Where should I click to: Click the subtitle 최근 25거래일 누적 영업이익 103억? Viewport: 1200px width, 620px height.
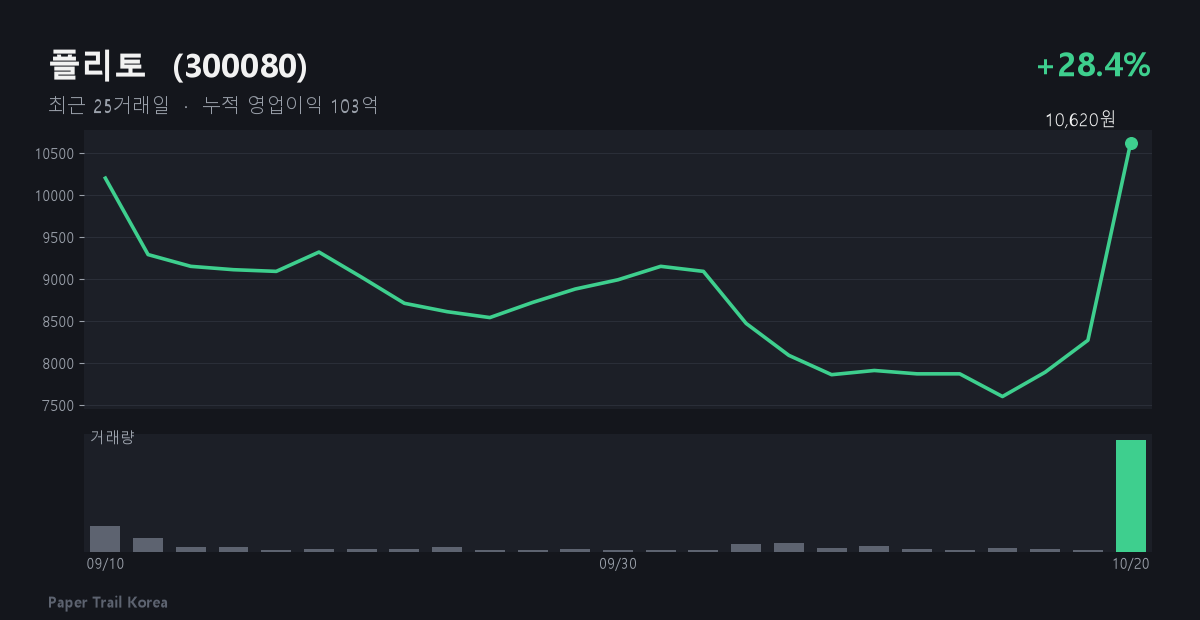point(213,105)
